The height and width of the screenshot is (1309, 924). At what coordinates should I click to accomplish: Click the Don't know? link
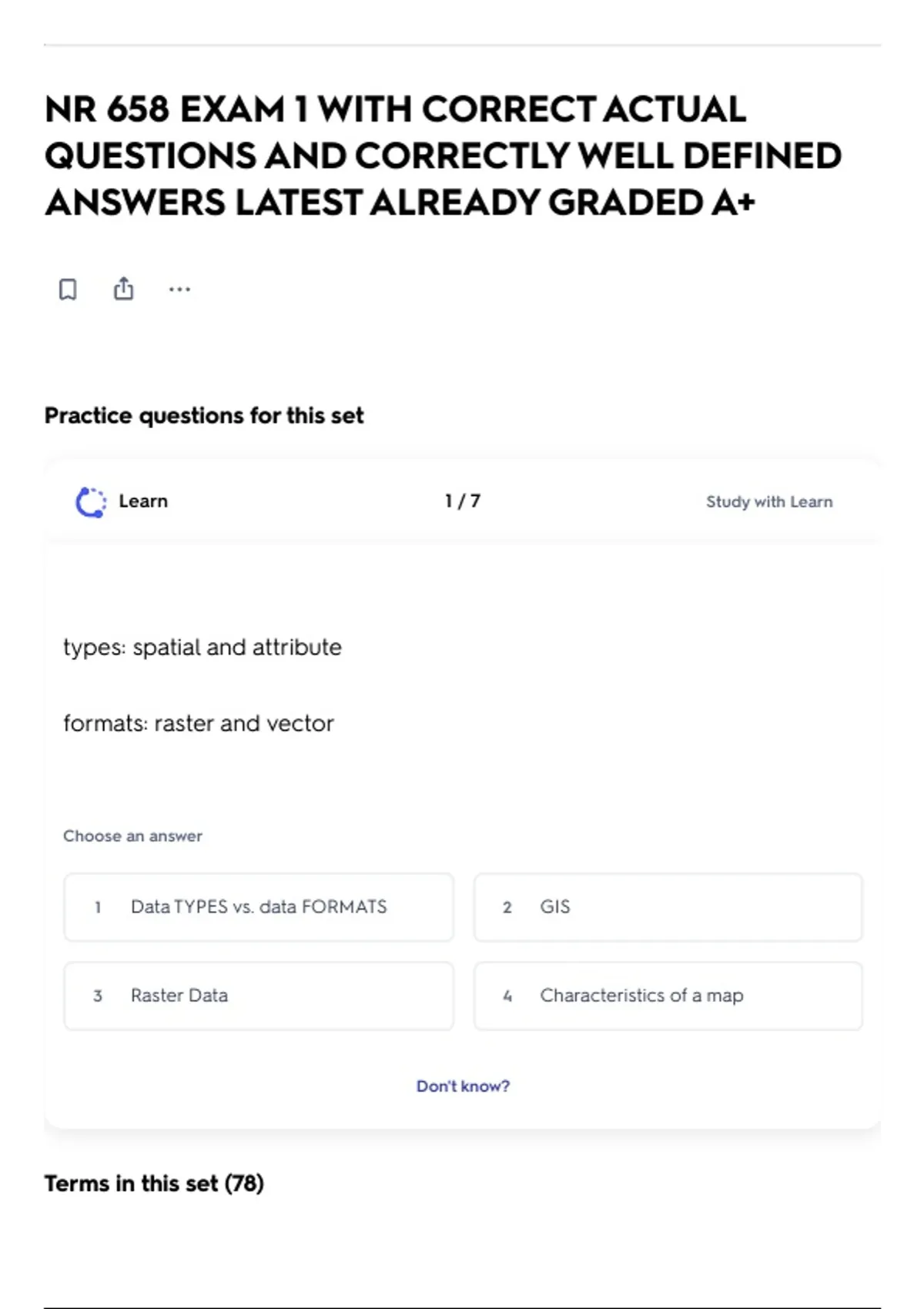click(463, 1086)
